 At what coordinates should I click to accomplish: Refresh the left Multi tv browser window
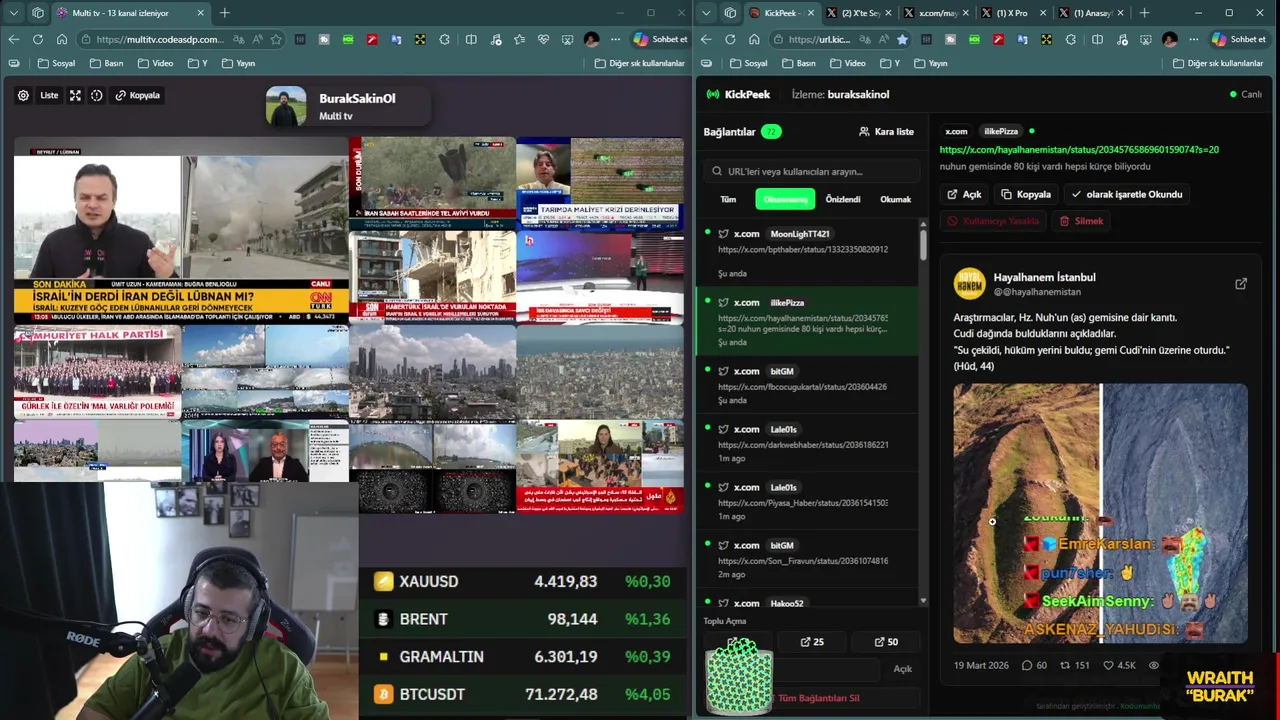click(x=38, y=39)
